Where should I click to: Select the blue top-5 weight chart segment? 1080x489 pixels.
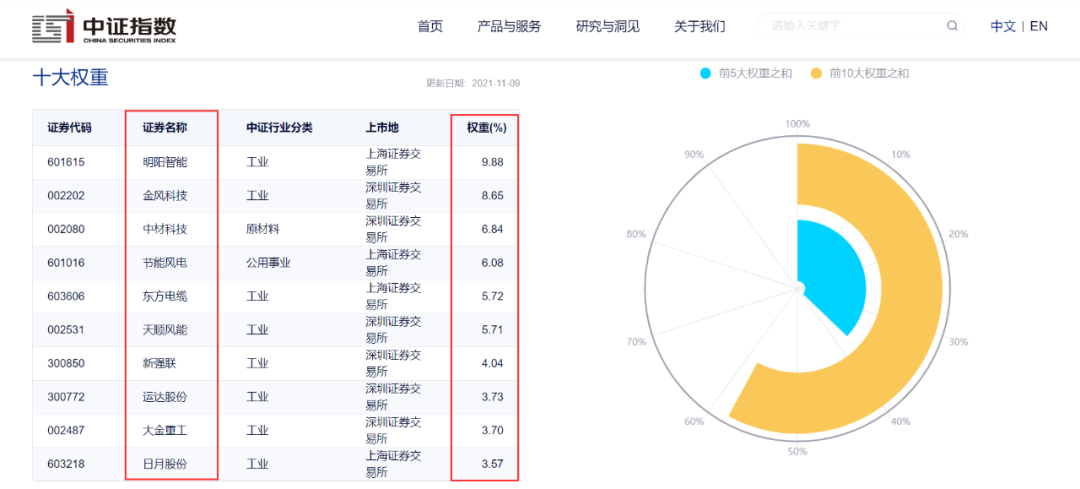pyautogui.click(x=830, y=275)
